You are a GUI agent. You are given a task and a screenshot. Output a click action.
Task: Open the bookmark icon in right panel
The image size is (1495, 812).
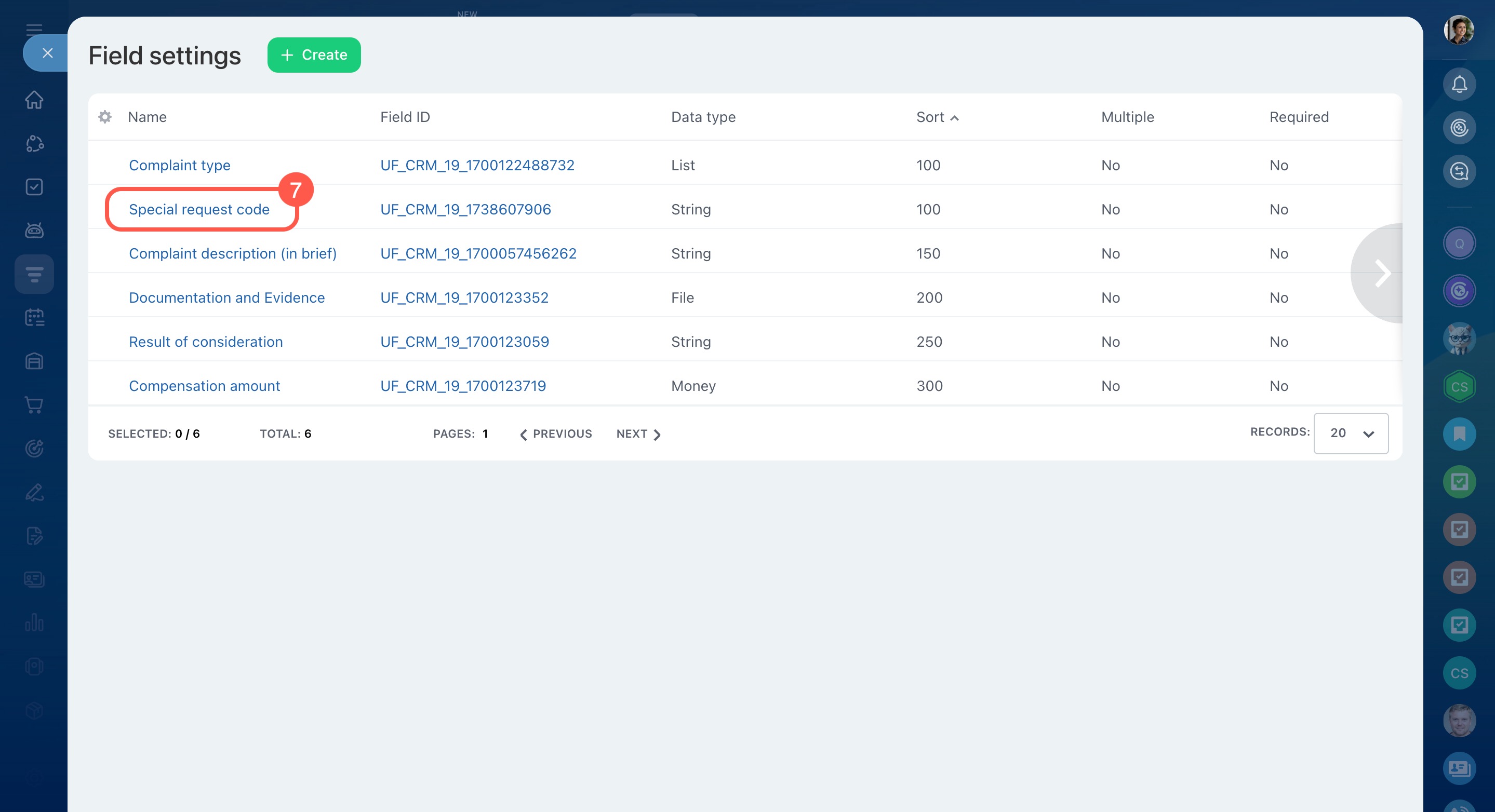(x=1459, y=434)
